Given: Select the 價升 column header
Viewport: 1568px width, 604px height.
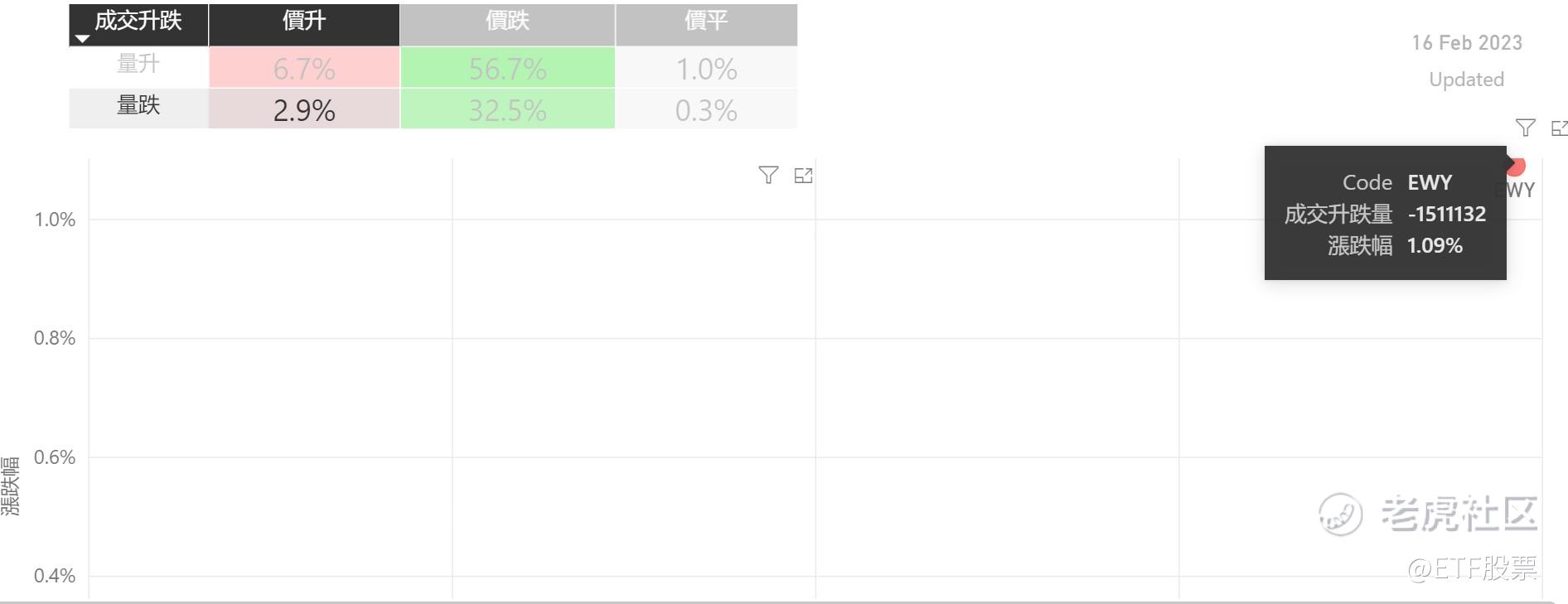Looking at the screenshot, I should 304,22.
